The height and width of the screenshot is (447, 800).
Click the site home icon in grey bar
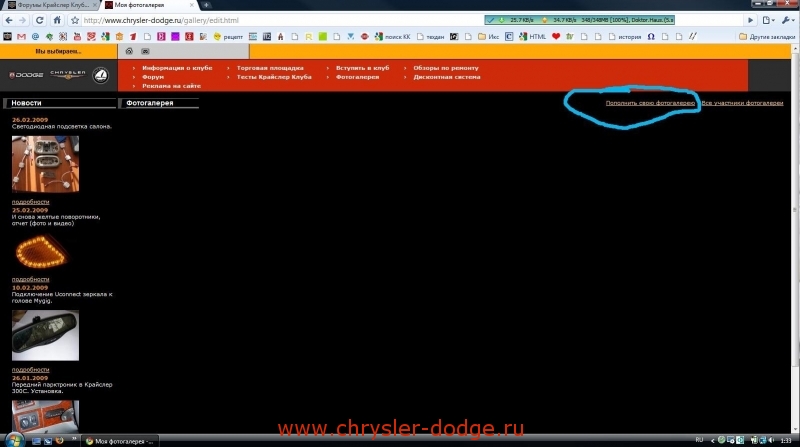[x=129, y=51]
